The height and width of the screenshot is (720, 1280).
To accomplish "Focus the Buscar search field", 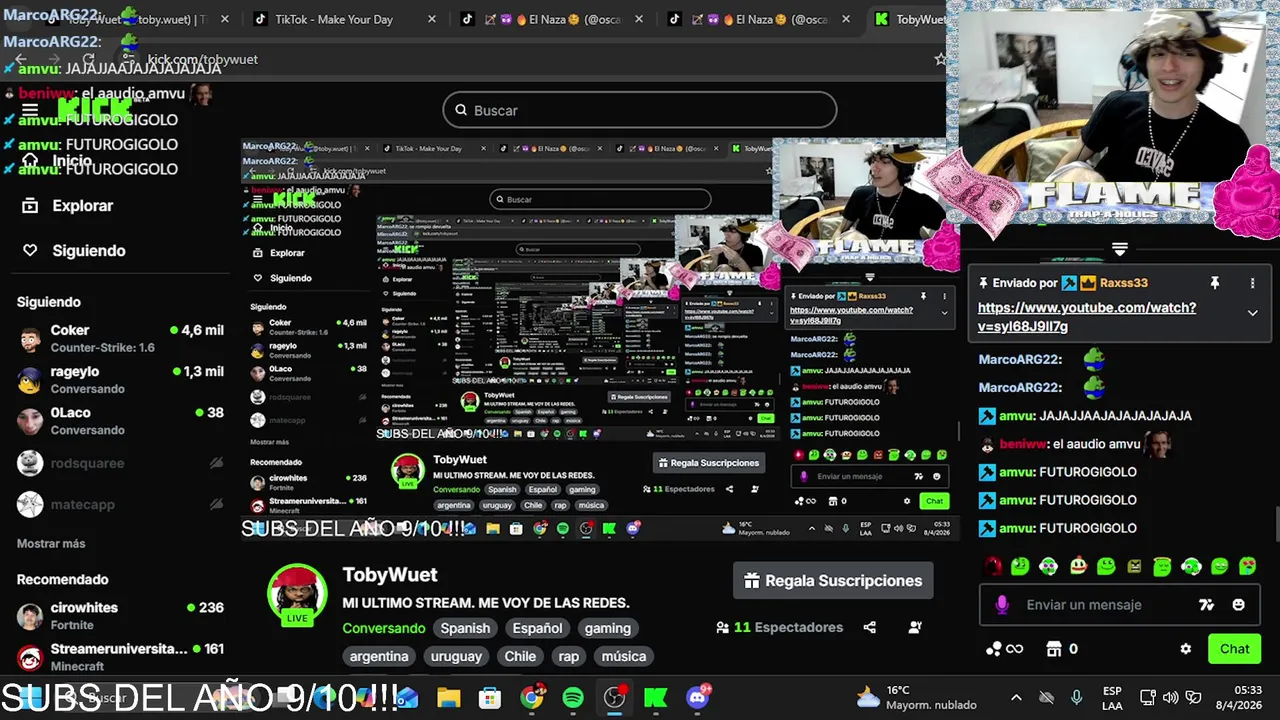I will [x=640, y=110].
